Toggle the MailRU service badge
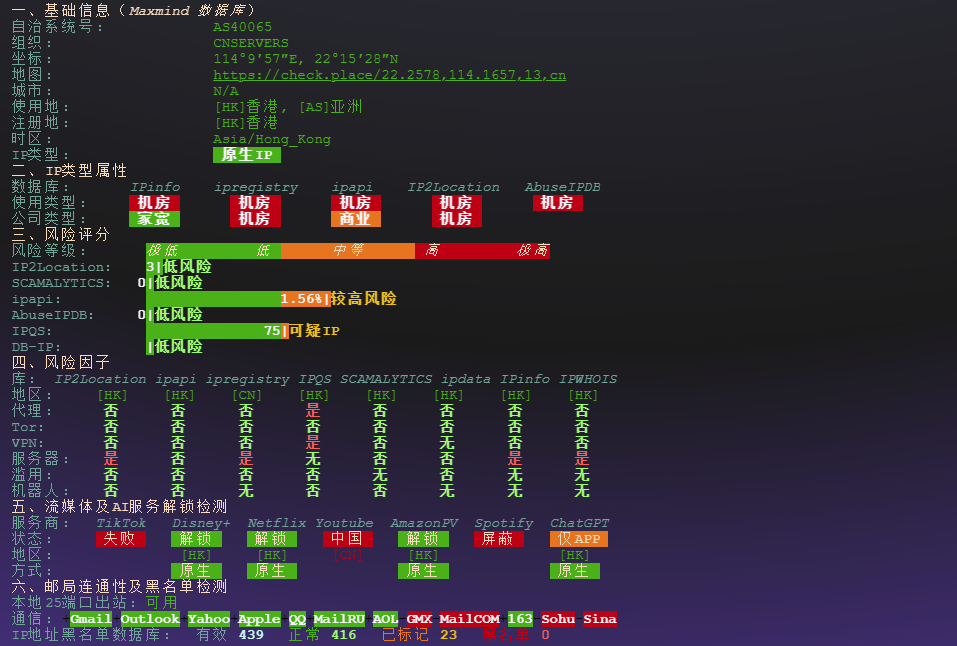This screenshot has width=957, height=646. [339, 619]
